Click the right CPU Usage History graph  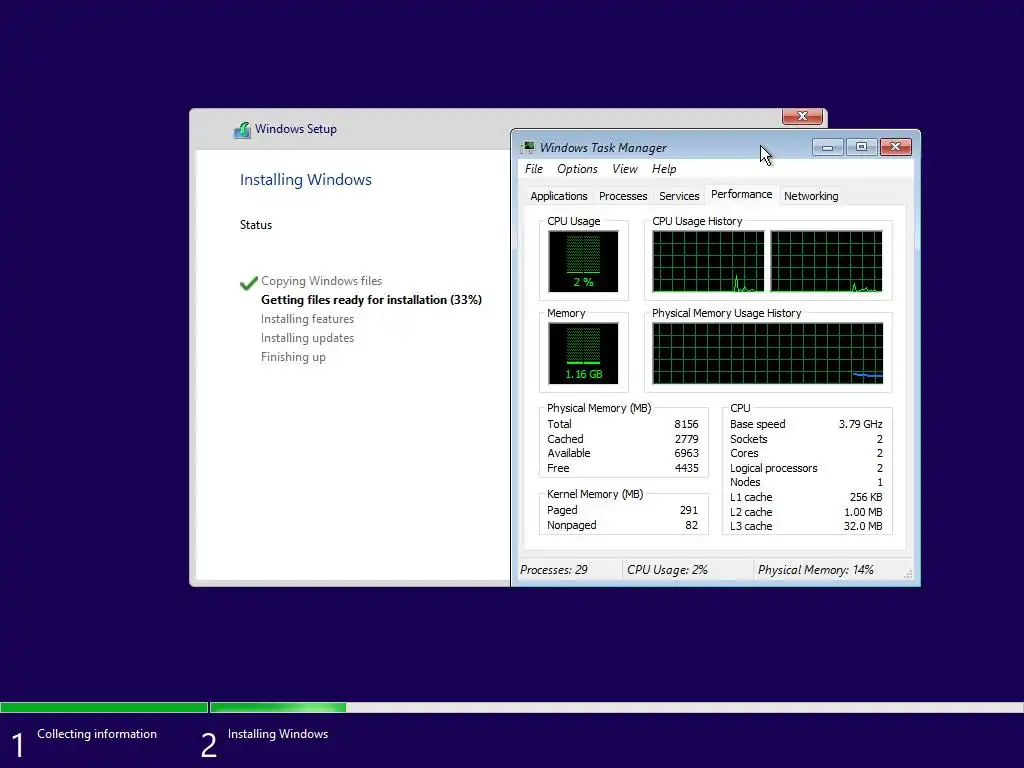tap(826, 261)
